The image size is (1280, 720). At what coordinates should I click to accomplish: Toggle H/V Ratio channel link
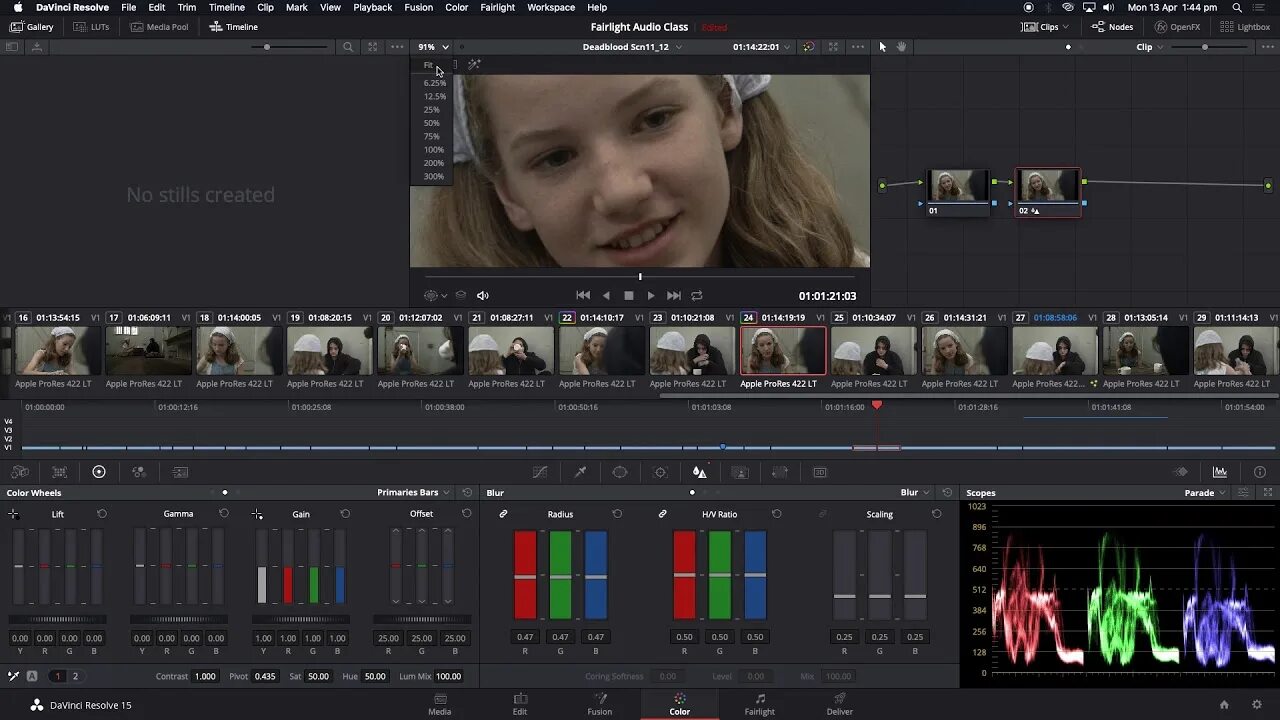tap(662, 514)
